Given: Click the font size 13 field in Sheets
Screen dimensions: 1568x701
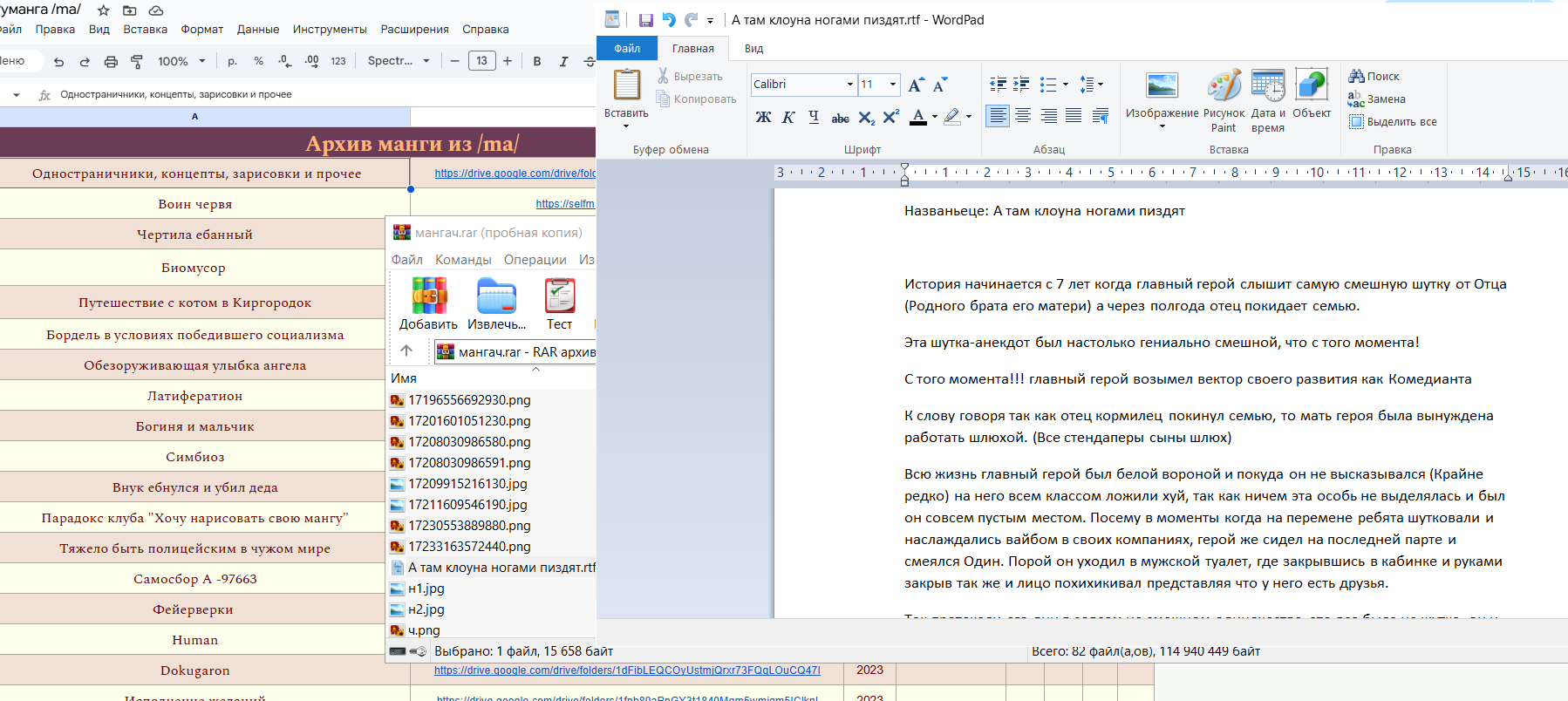Looking at the screenshot, I should coord(482,61).
